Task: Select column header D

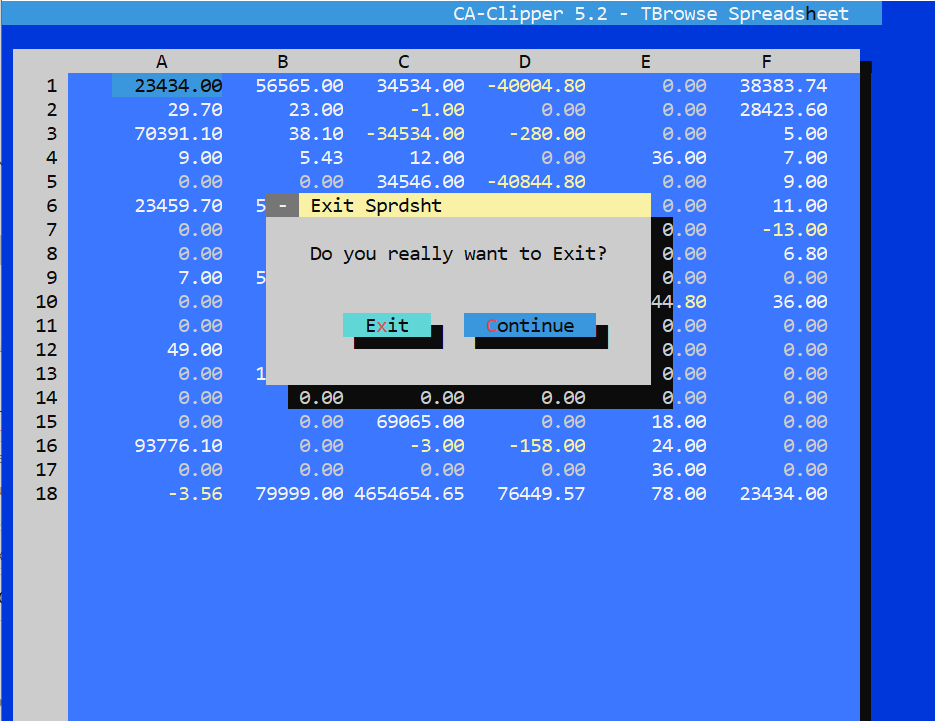Action: pyautogui.click(x=525, y=61)
